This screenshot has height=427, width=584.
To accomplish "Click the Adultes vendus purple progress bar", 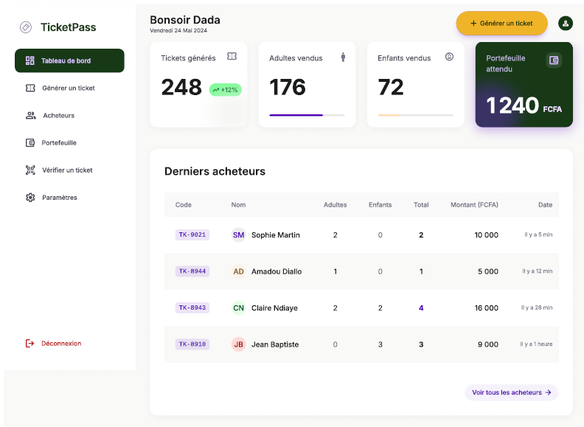I will 307,115.
